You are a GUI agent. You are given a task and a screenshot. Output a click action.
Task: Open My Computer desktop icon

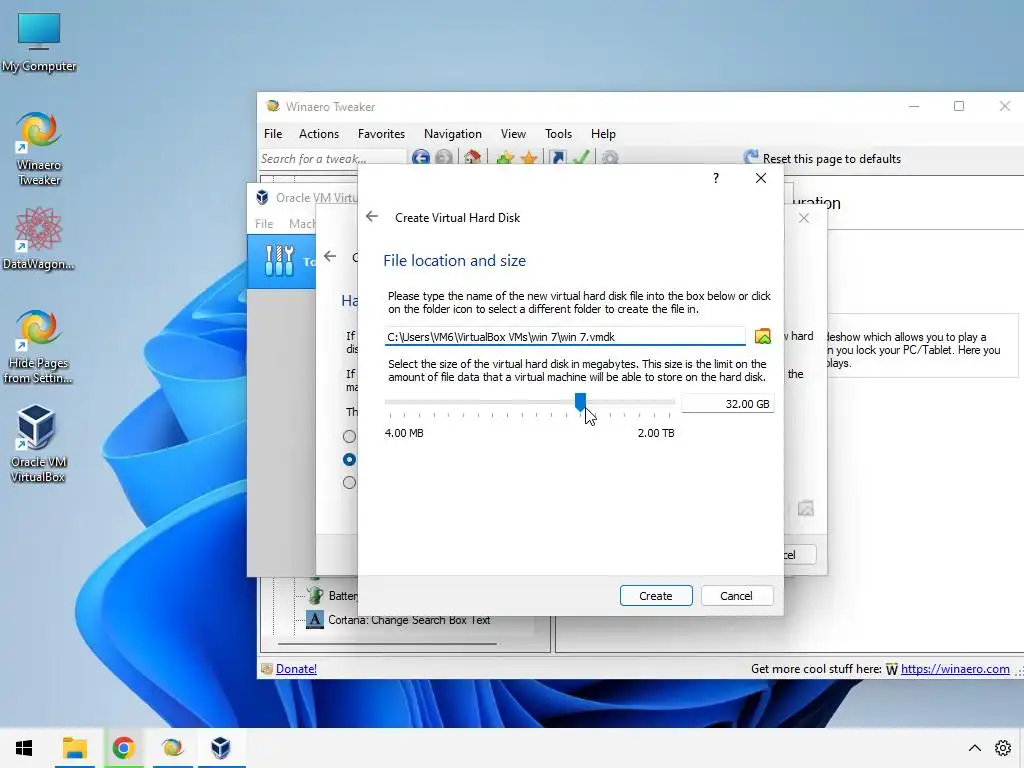pyautogui.click(x=39, y=42)
